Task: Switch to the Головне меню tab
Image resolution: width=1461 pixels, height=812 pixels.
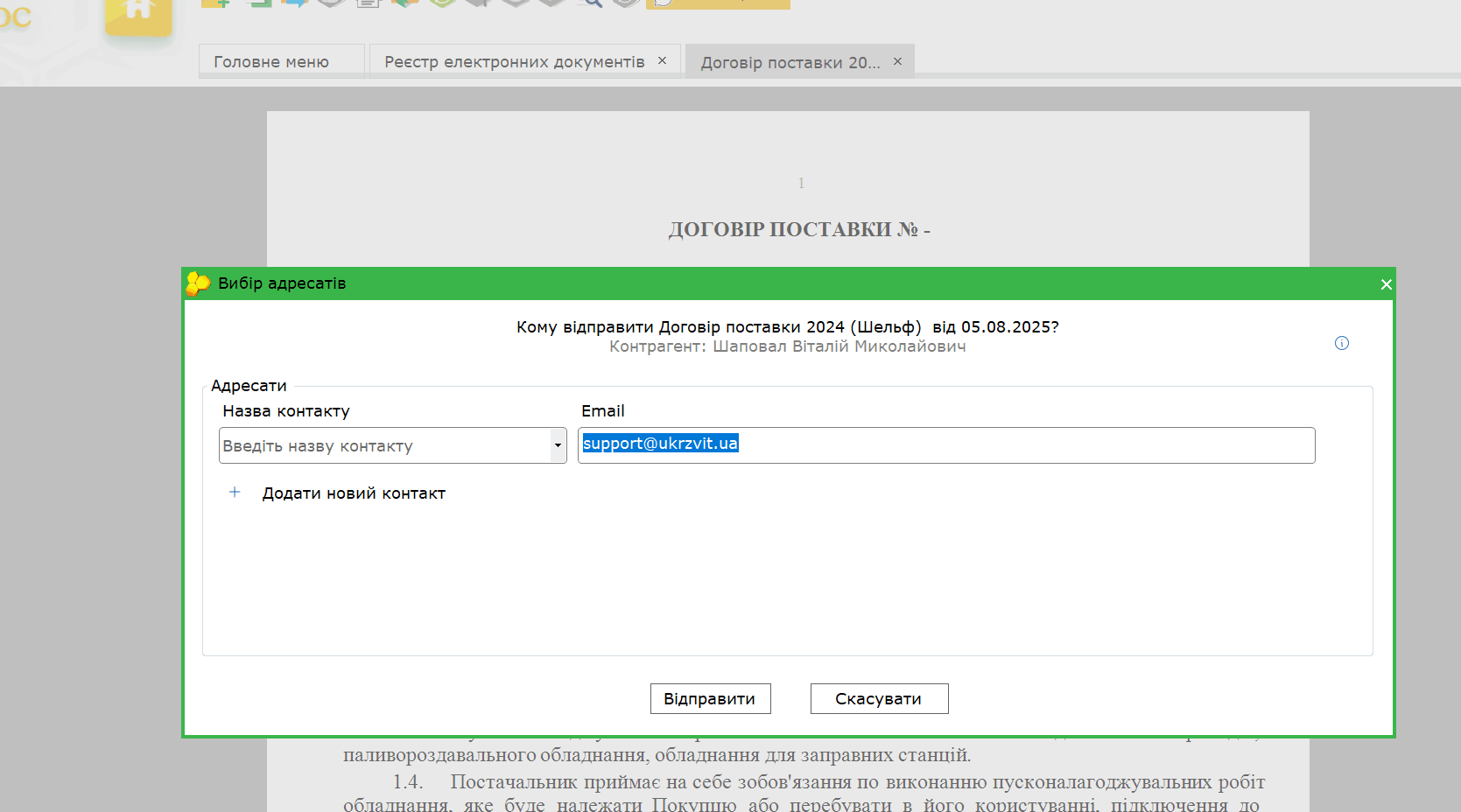Action: pos(271,62)
